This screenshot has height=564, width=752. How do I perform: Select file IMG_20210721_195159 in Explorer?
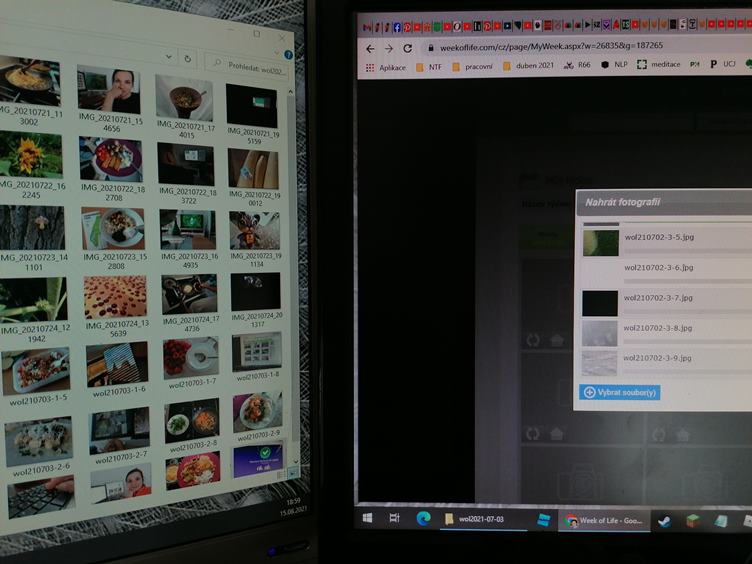[x=253, y=114]
